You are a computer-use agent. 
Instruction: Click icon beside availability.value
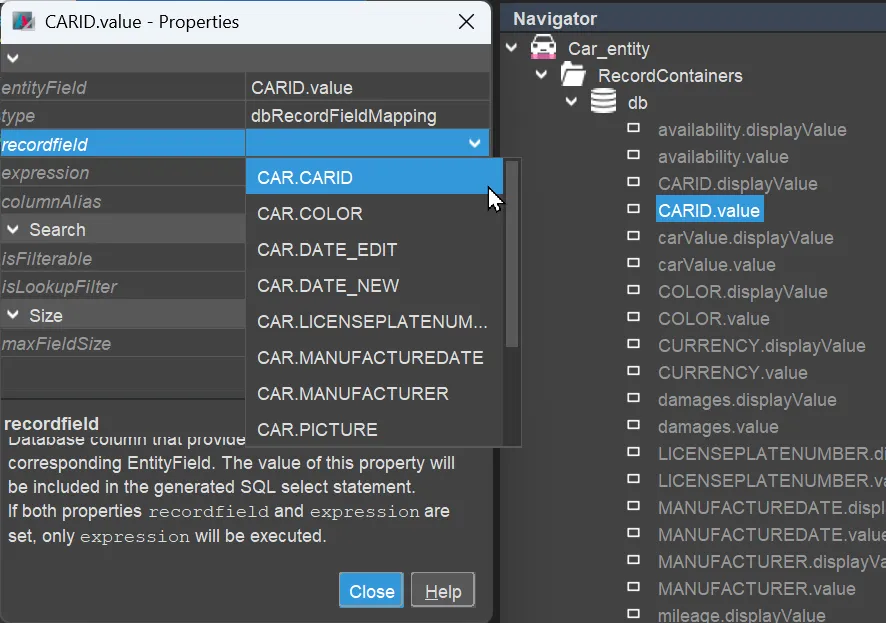click(x=633, y=155)
